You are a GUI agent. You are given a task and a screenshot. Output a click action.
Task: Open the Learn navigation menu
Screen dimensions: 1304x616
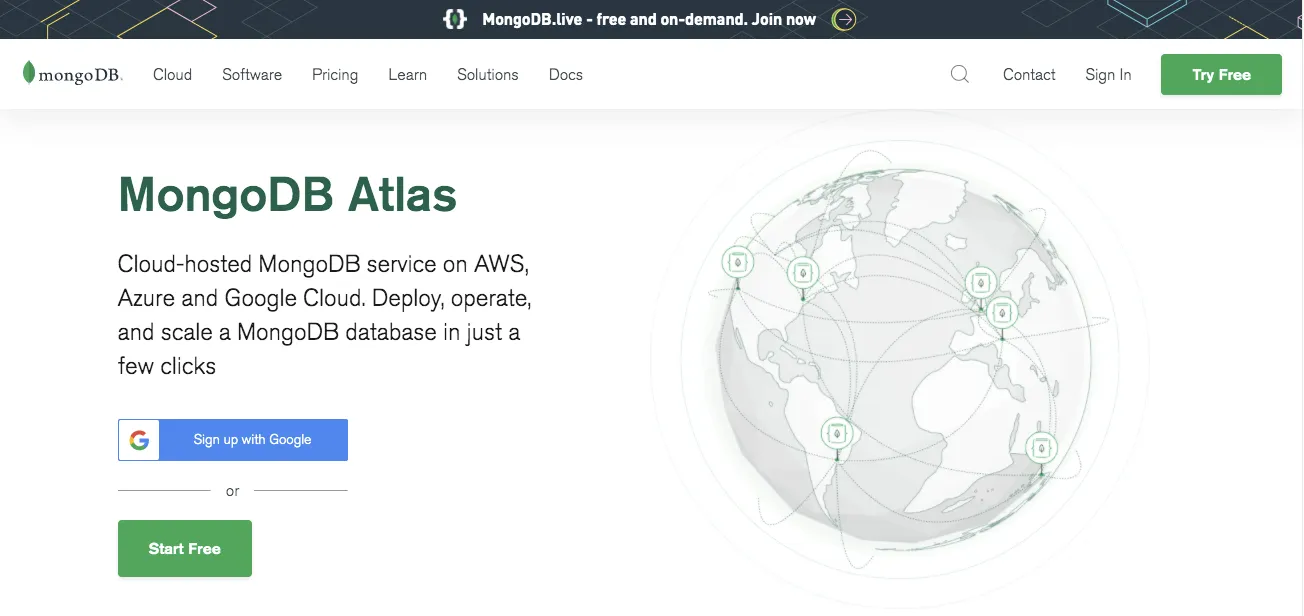408,75
